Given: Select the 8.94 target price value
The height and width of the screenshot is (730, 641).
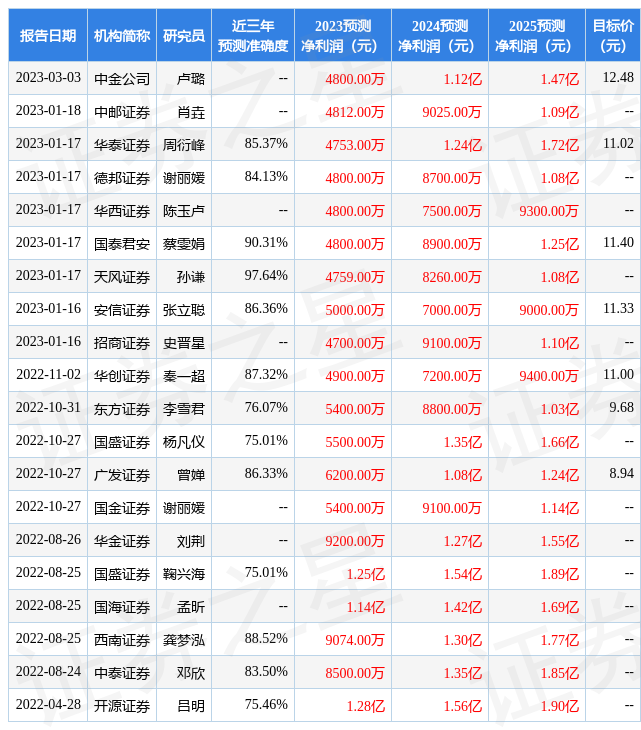Looking at the screenshot, I should point(621,474).
